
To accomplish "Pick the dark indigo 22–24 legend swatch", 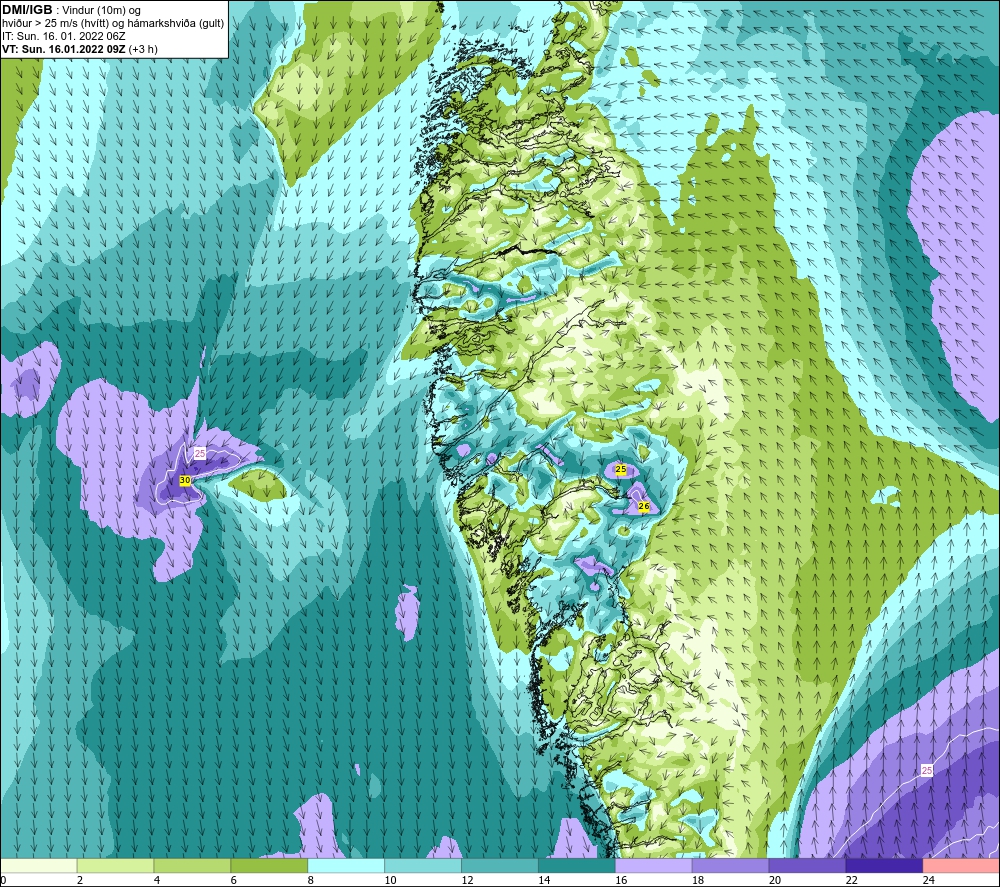I will tap(884, 865).
